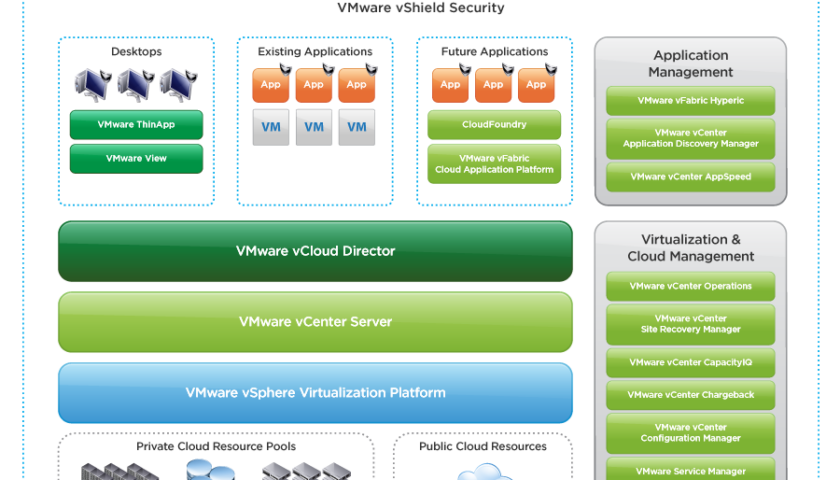Select VMware vCenter CapacityIQ

pyautogui.click(x=691, y=363)
